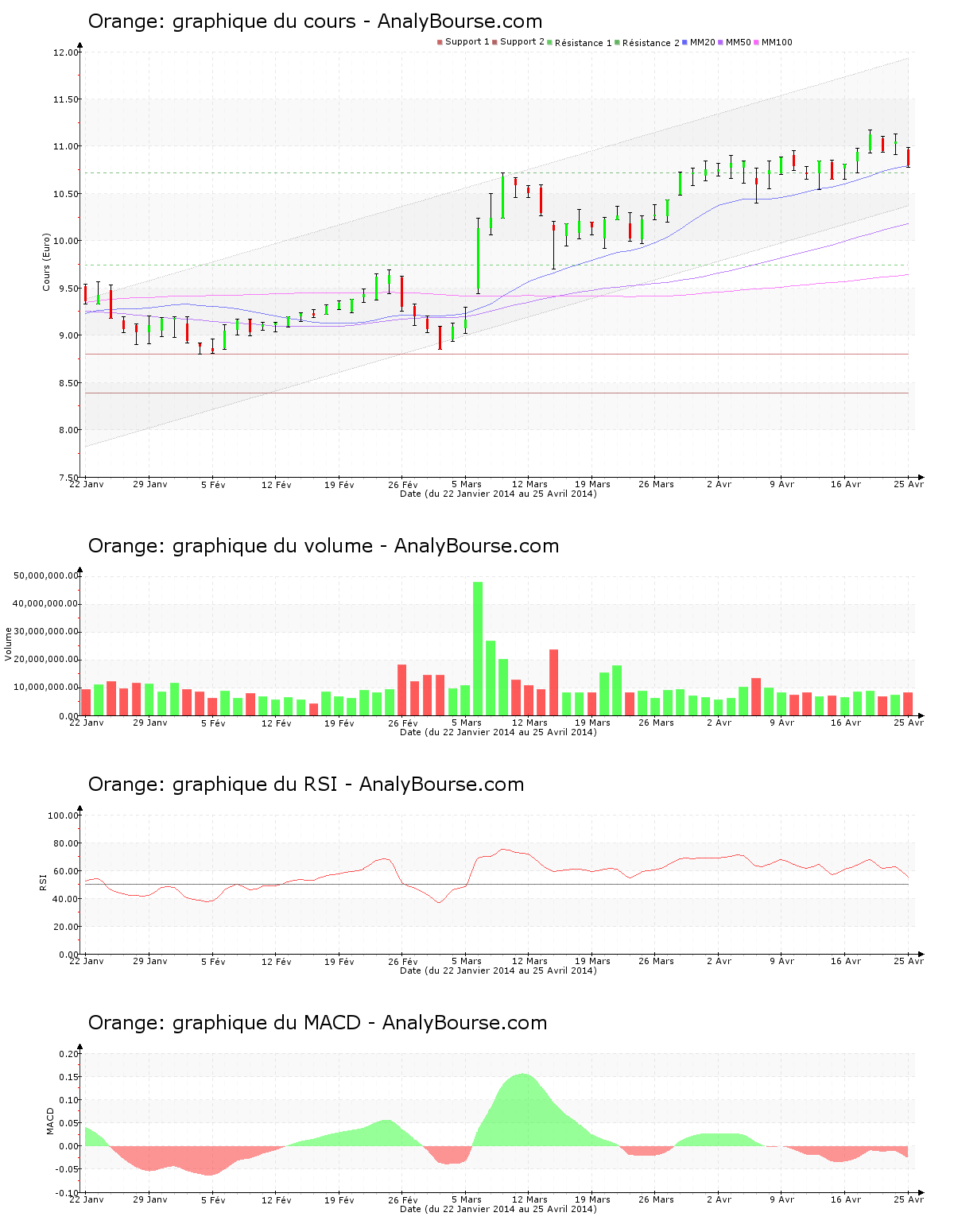Image resolution: width=954 pixels, height=1232 pixels.
Task: Click the Support 1 red legend swatch
Action: point(440,42)
